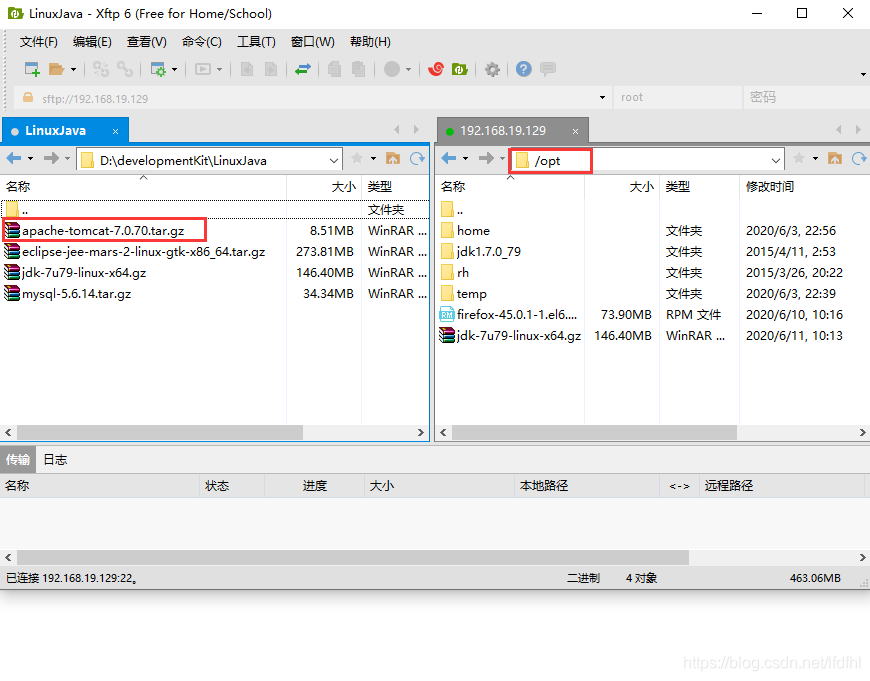Image resolution: width=870 pixels, height=681 pixels.
Task: Click the new terminal window icon
Action: pos(203,69)
